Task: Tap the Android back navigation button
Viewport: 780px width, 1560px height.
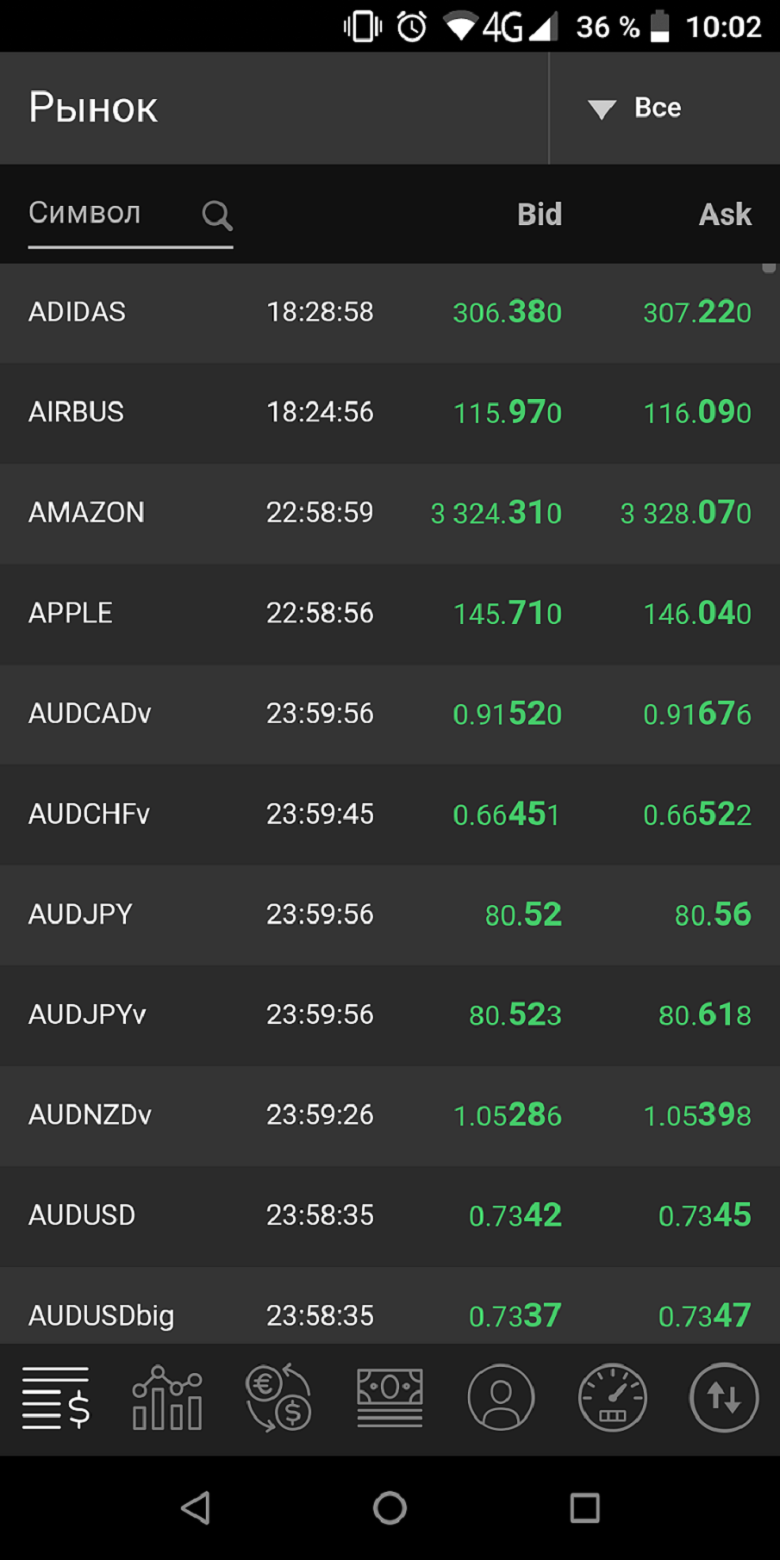Action: pyautogui.click(x=195, y=1507)
